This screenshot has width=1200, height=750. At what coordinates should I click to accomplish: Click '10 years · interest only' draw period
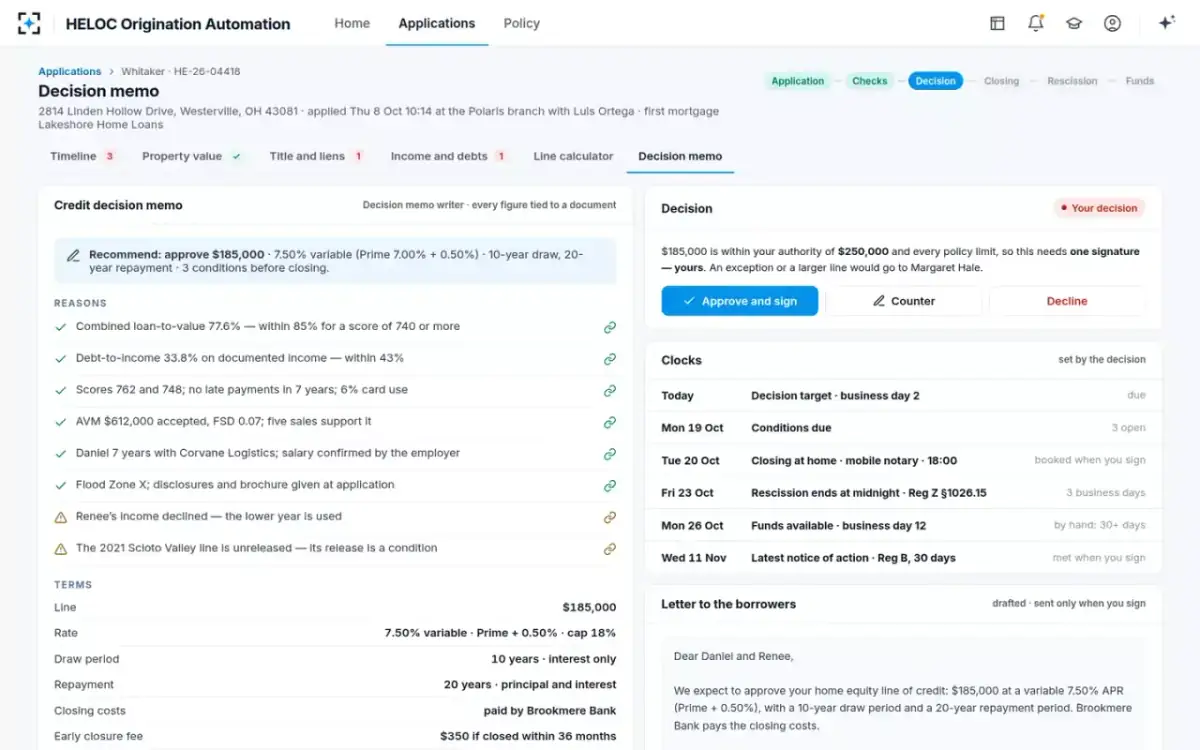point(554,660)
